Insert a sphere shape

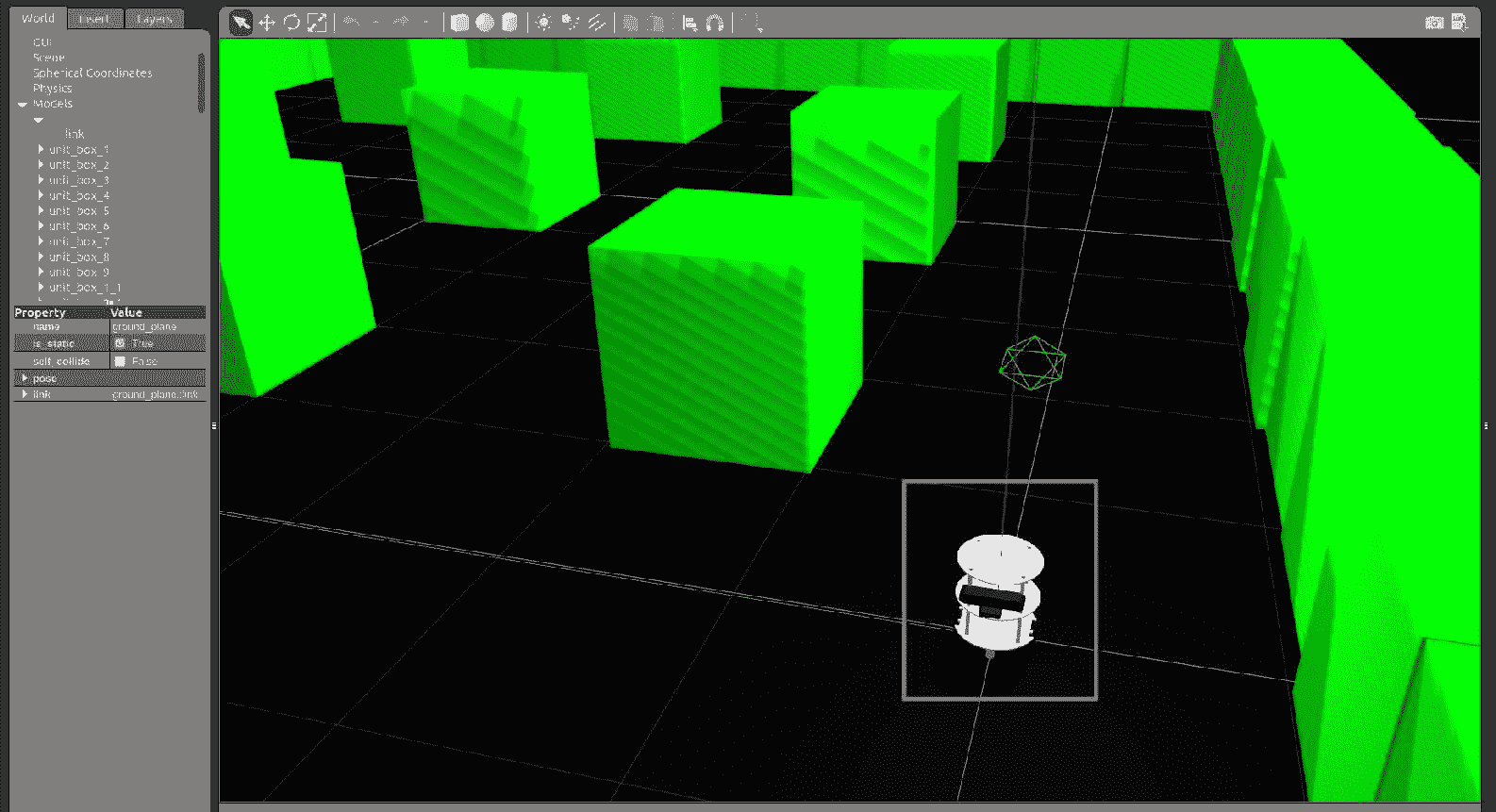tap(485, 23)
